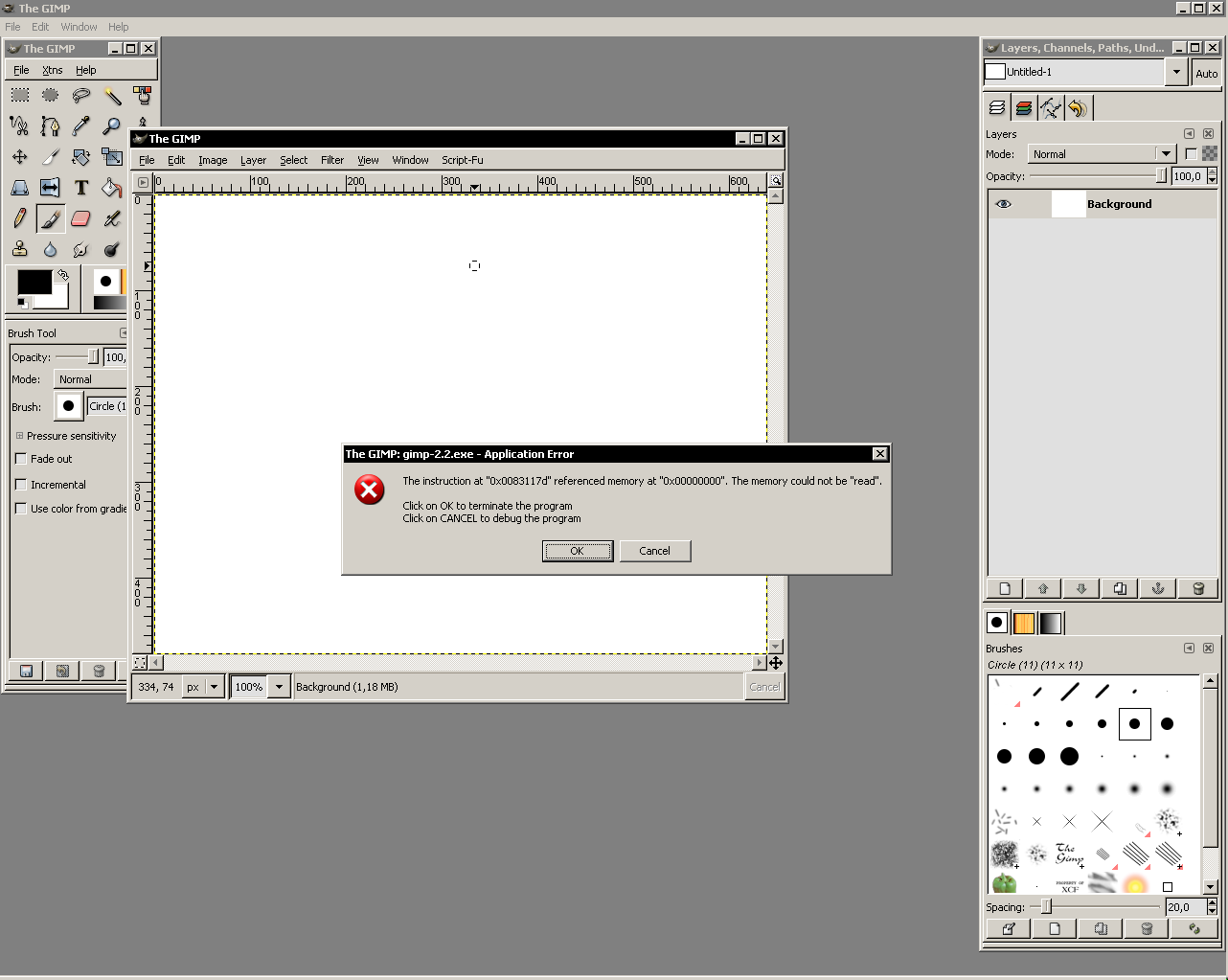Click OK to terminate the program
The height and width of the screenshot is (980, 1228).
pyautogui.click(x=577, y=551)
